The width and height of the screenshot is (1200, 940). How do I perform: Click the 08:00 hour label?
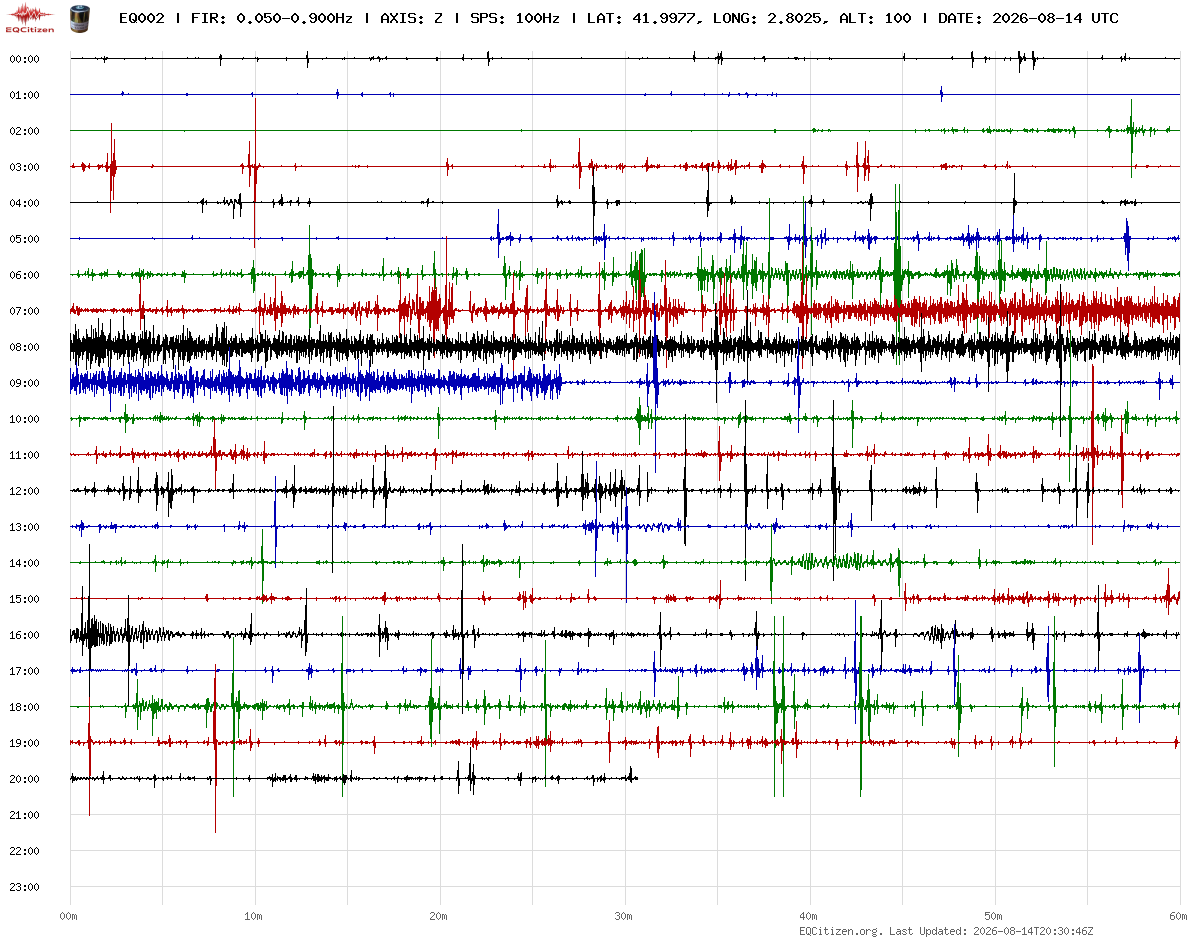click(24, 347)
